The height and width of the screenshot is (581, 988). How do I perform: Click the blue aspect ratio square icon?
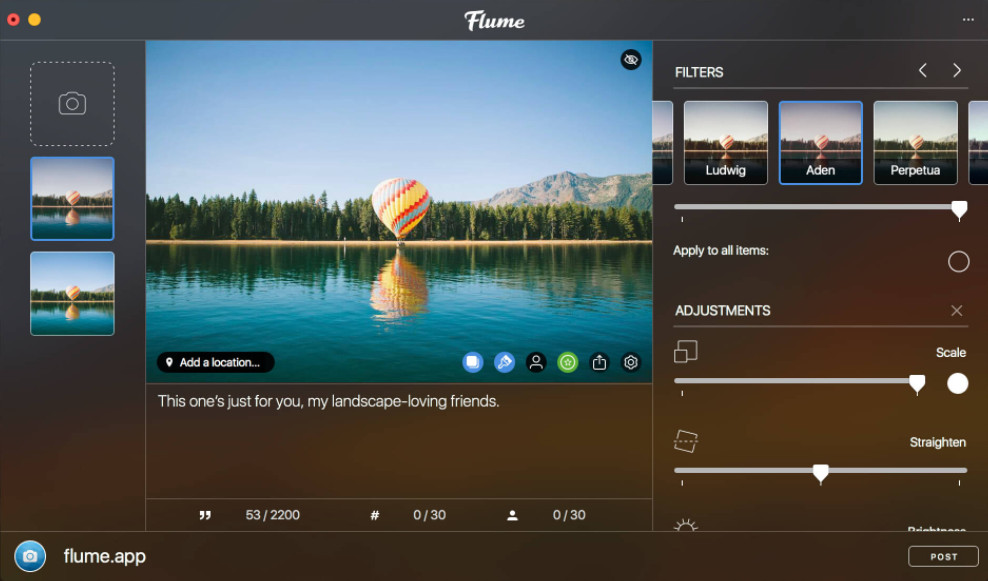tap(473, 362)
